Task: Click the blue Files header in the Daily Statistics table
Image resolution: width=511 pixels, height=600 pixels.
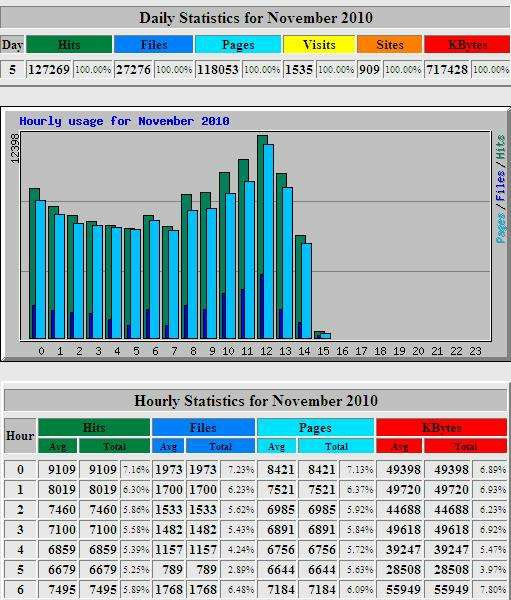Action: coord(153,45)
